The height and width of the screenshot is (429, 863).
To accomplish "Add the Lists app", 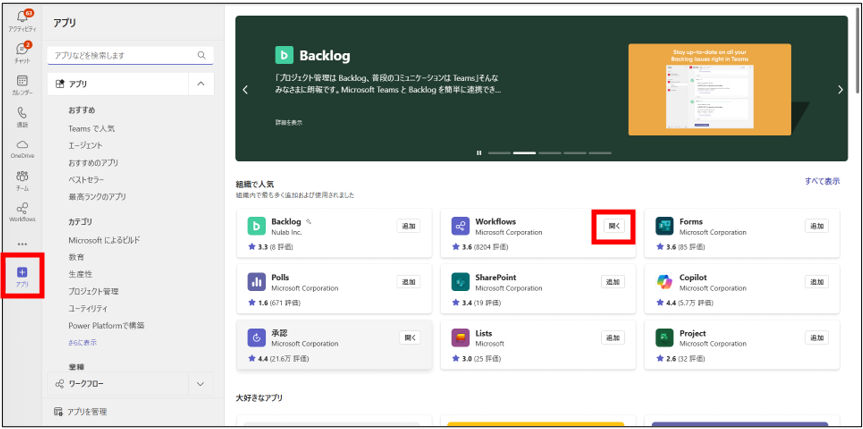I will [613, 338].
